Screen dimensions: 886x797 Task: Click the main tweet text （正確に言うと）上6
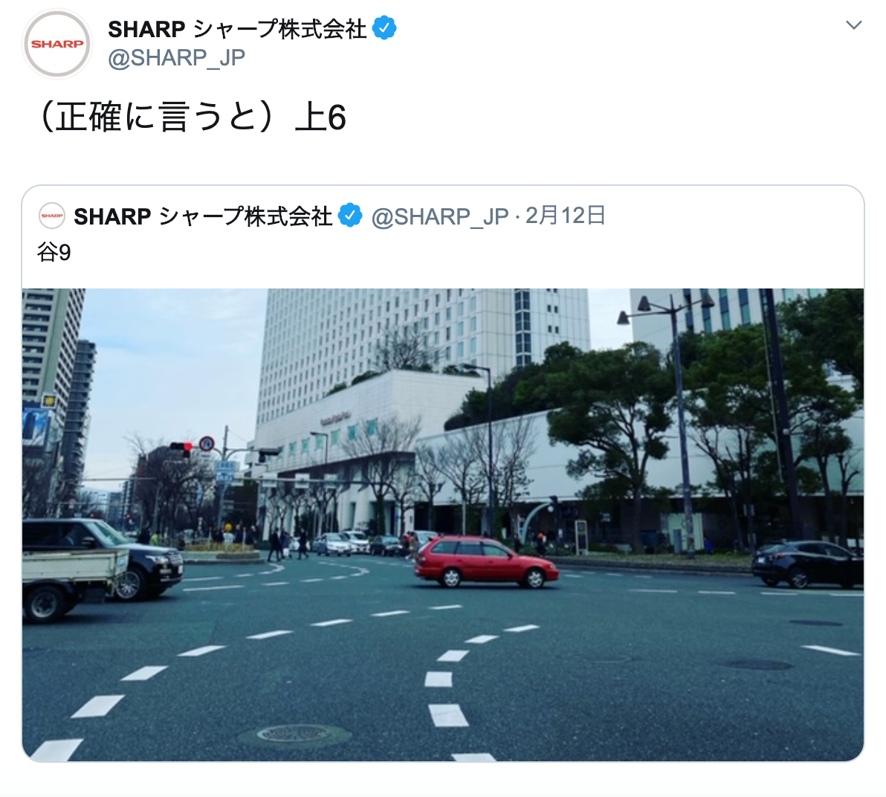click(x=190, y=117)
